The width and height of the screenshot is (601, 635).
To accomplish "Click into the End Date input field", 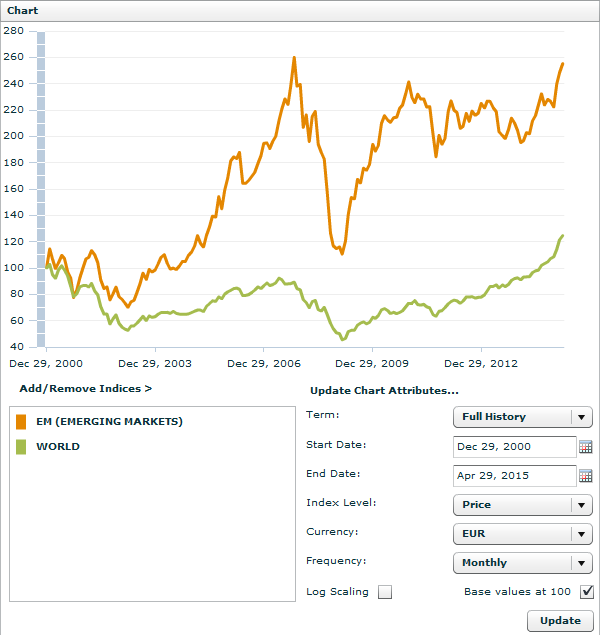I will [x=514, y=476].
